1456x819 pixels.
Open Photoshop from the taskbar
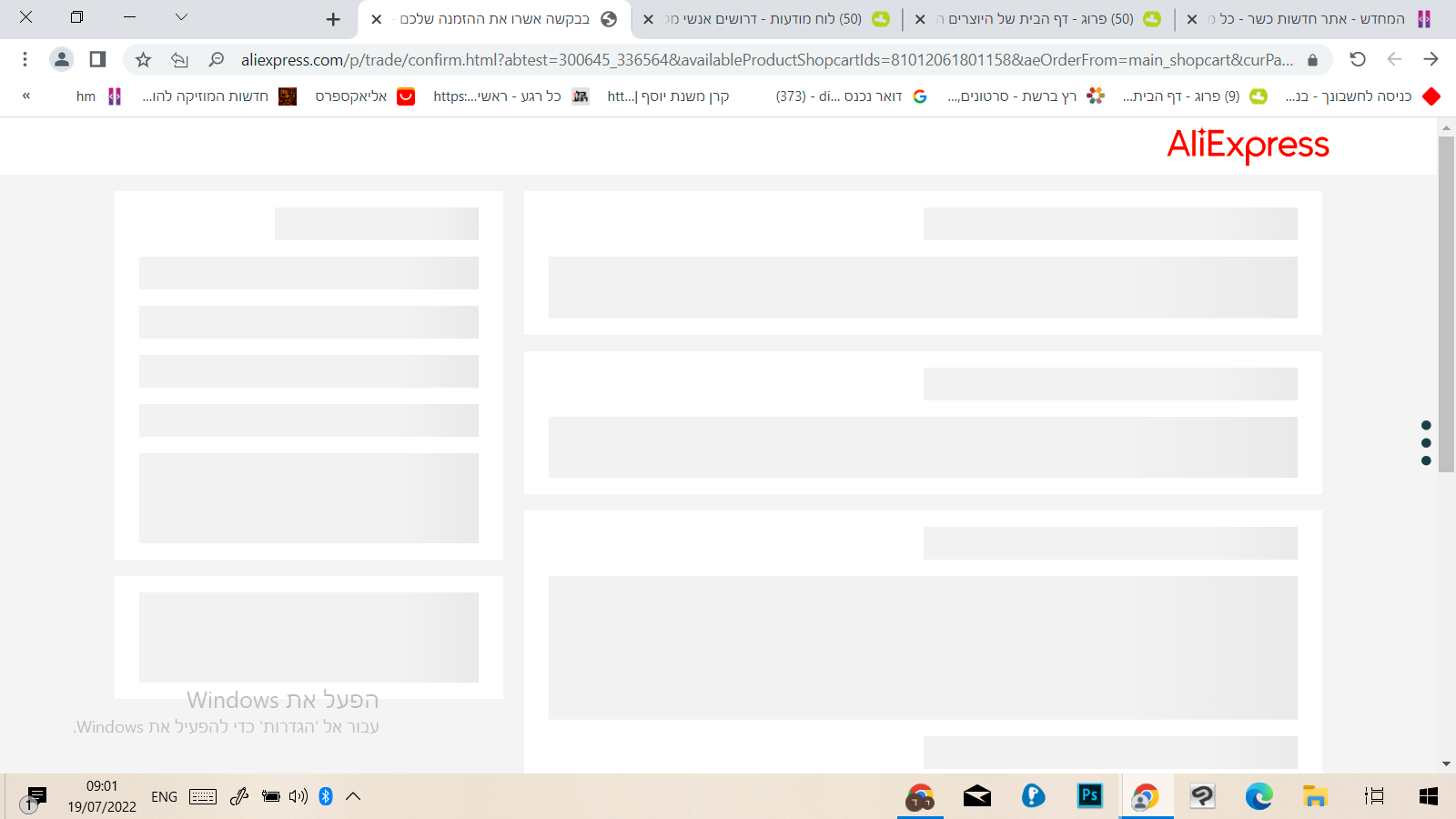click(x=1089, y=797)
